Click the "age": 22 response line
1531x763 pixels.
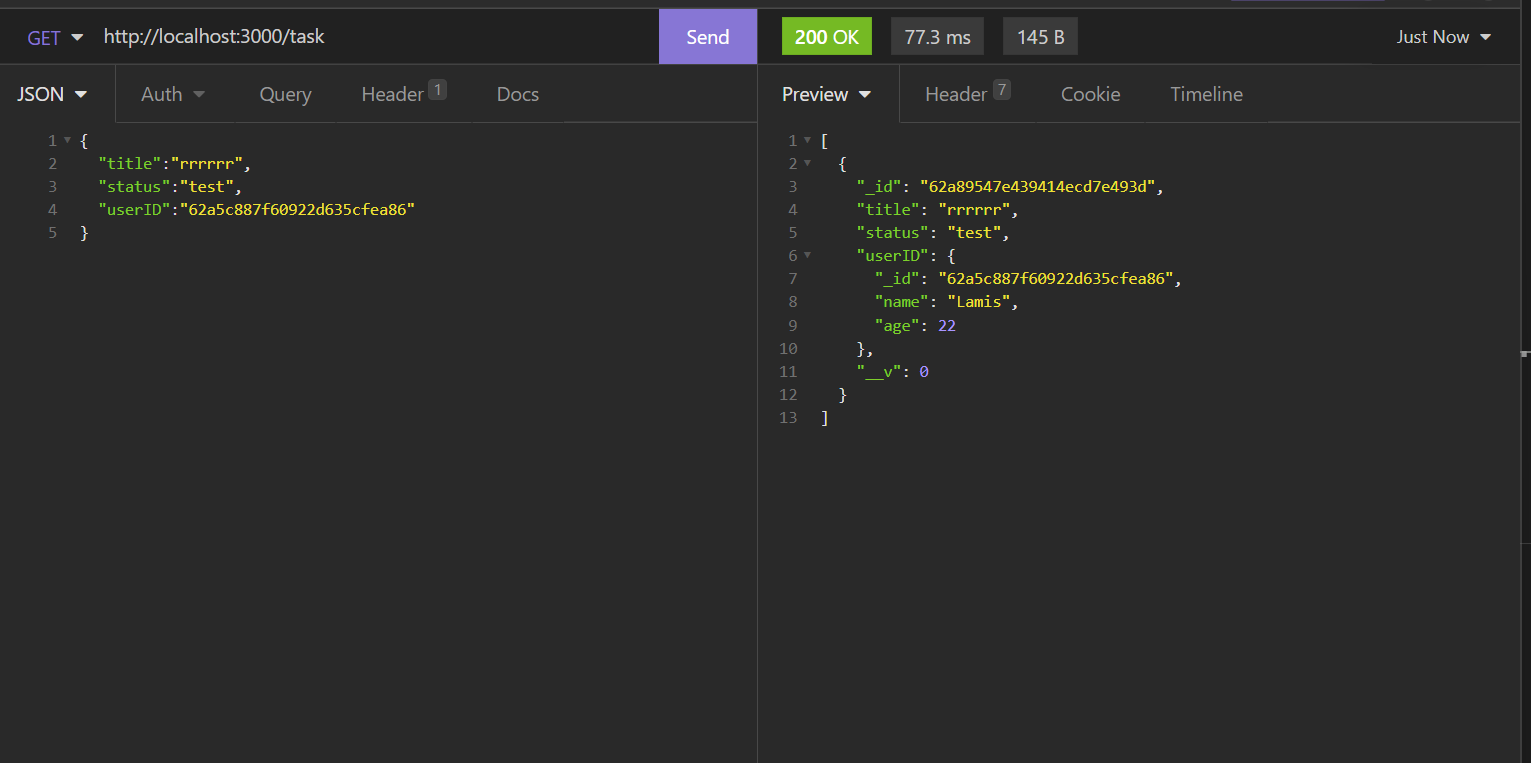click(x=915, y=325)
